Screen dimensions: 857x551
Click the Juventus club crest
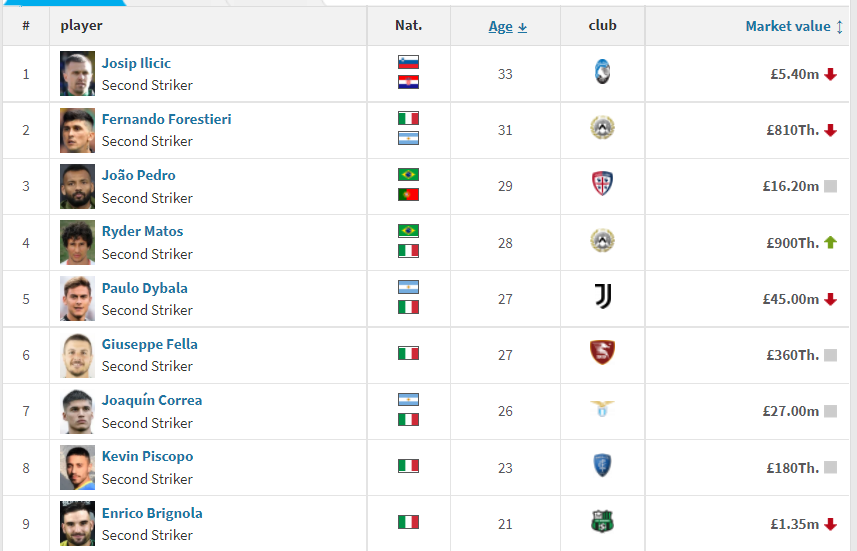coord(602,296)
